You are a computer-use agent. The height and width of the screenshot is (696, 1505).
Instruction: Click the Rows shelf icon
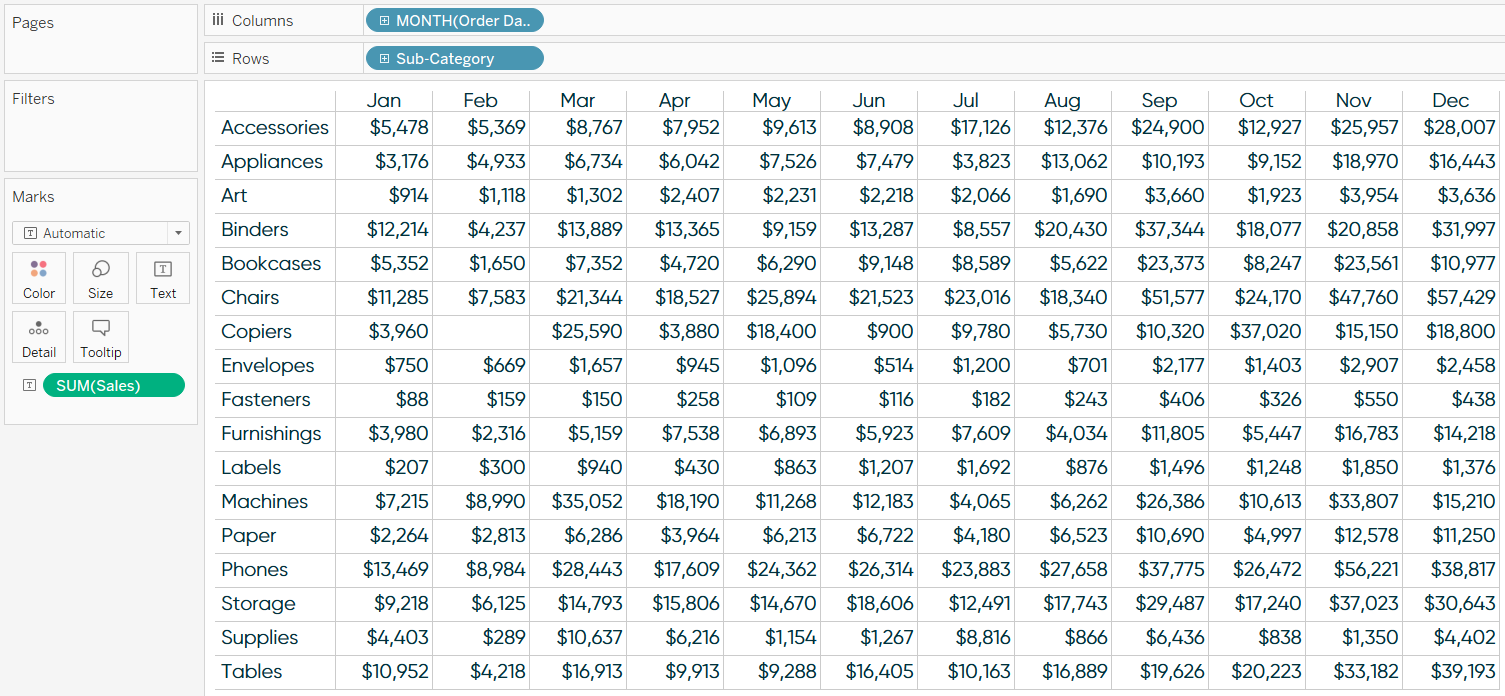[x=218, y=57]
